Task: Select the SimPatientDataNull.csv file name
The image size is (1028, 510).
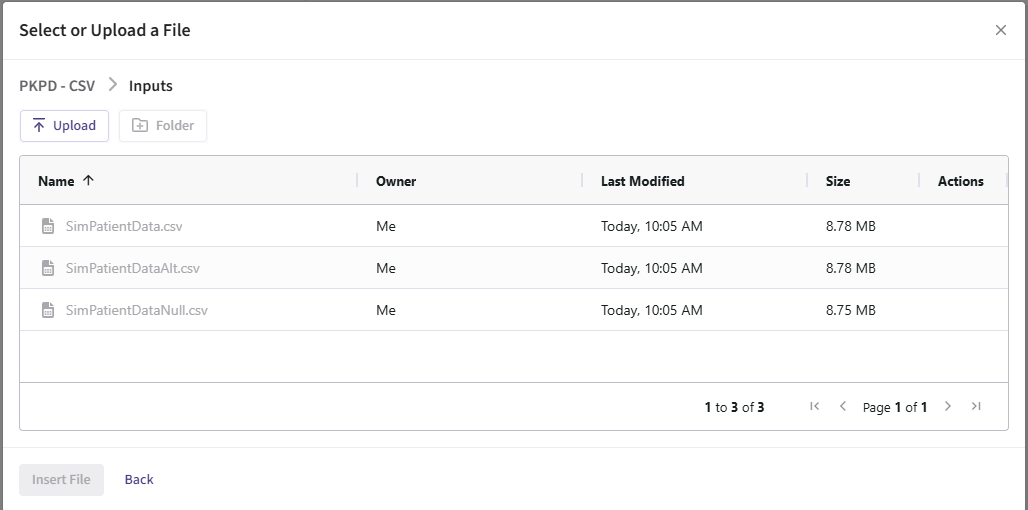Action: pos(137,311)
